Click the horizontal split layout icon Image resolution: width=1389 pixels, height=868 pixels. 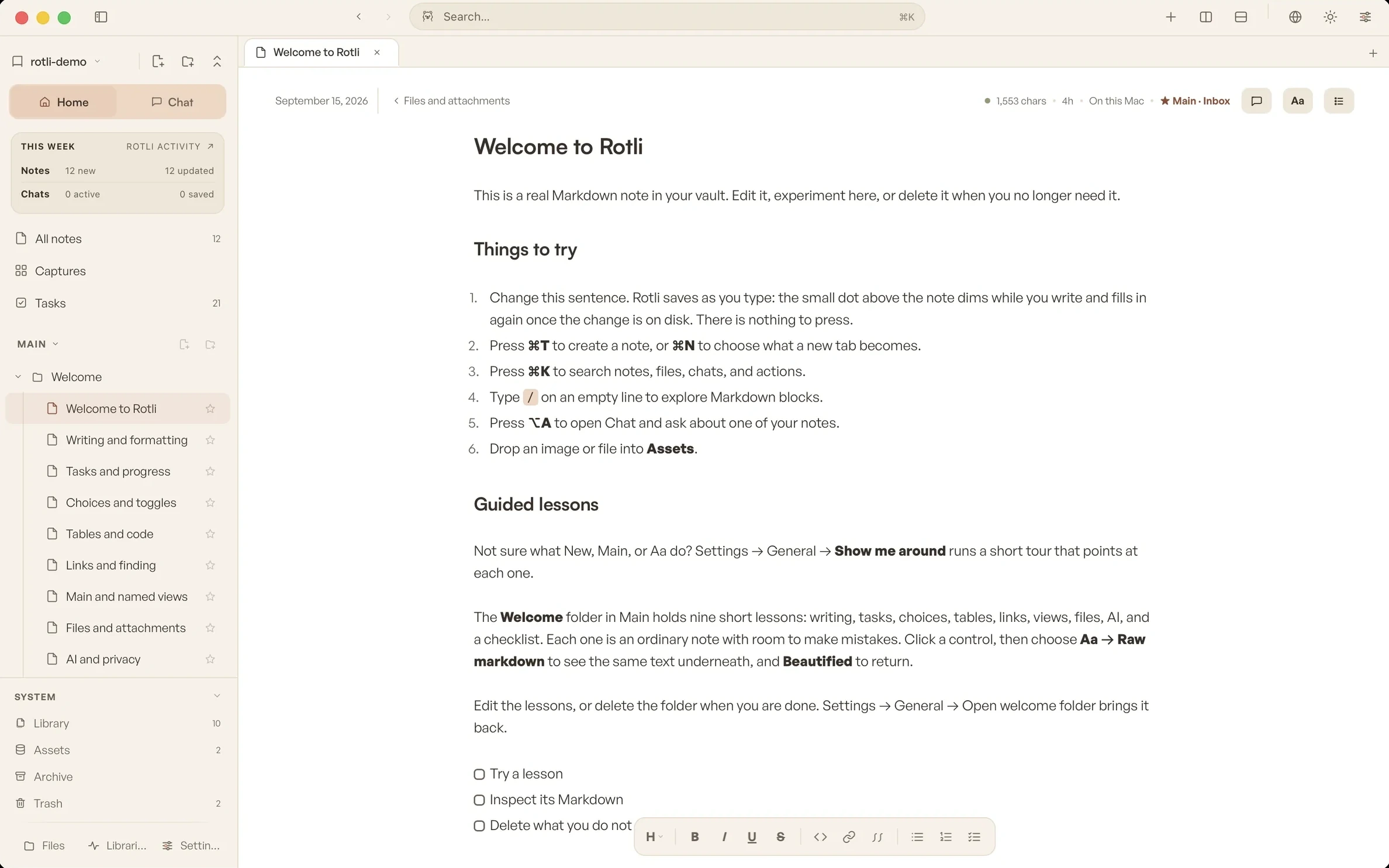pyautogui.click(x=1241, y=17)
